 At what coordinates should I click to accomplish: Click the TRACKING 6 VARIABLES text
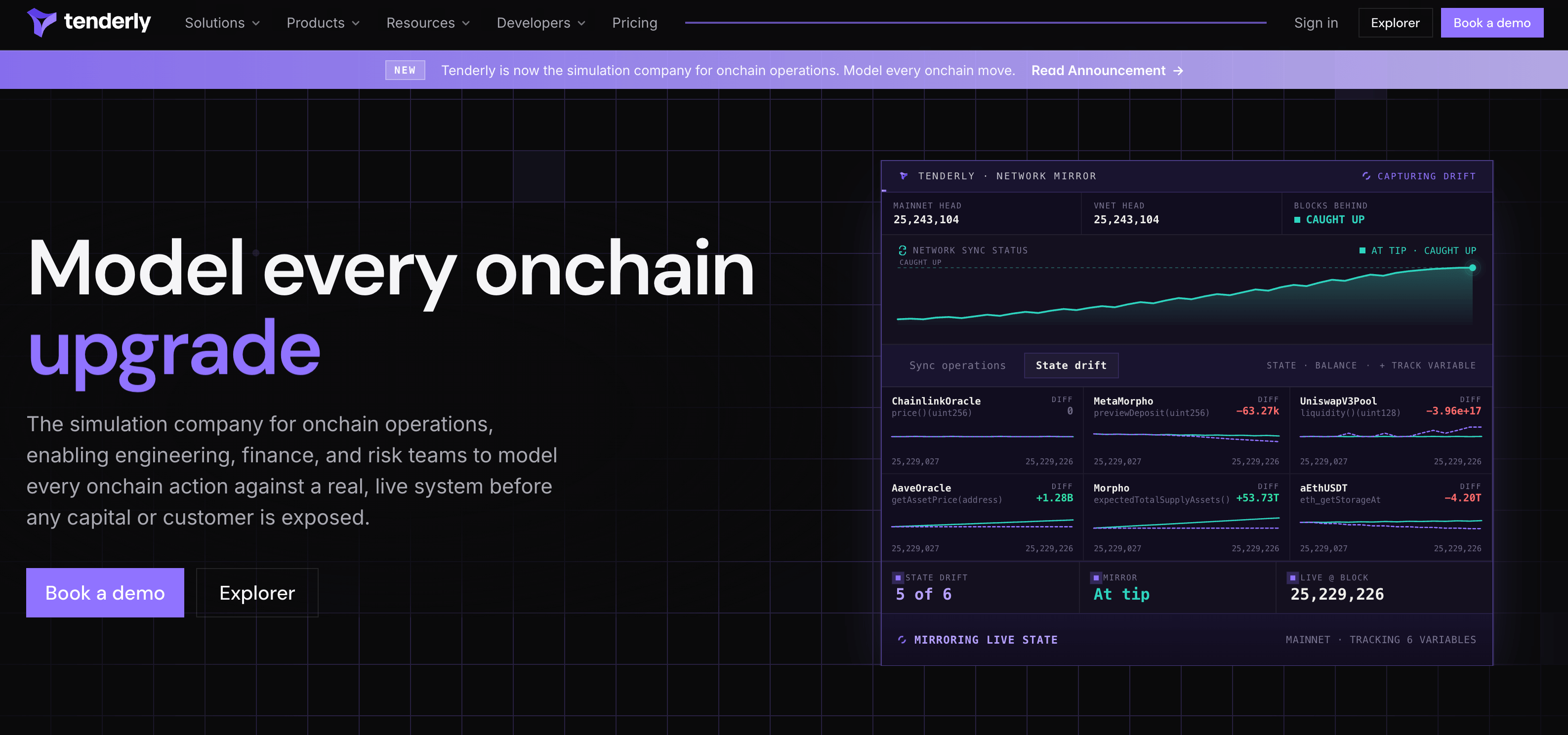1412,640
